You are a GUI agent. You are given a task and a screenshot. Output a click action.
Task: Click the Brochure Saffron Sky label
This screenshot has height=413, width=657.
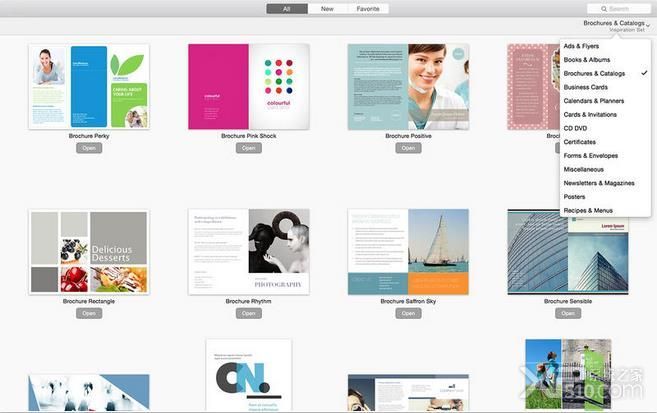tap(408, 301)
